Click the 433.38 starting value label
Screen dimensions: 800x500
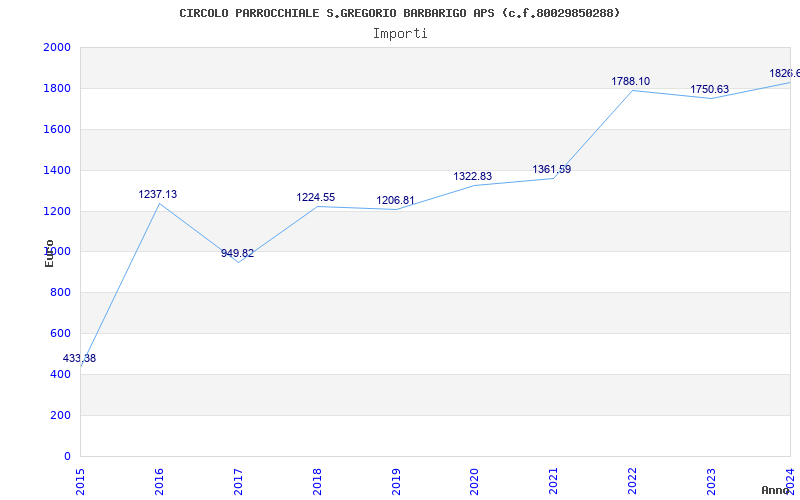click(80, 359)
